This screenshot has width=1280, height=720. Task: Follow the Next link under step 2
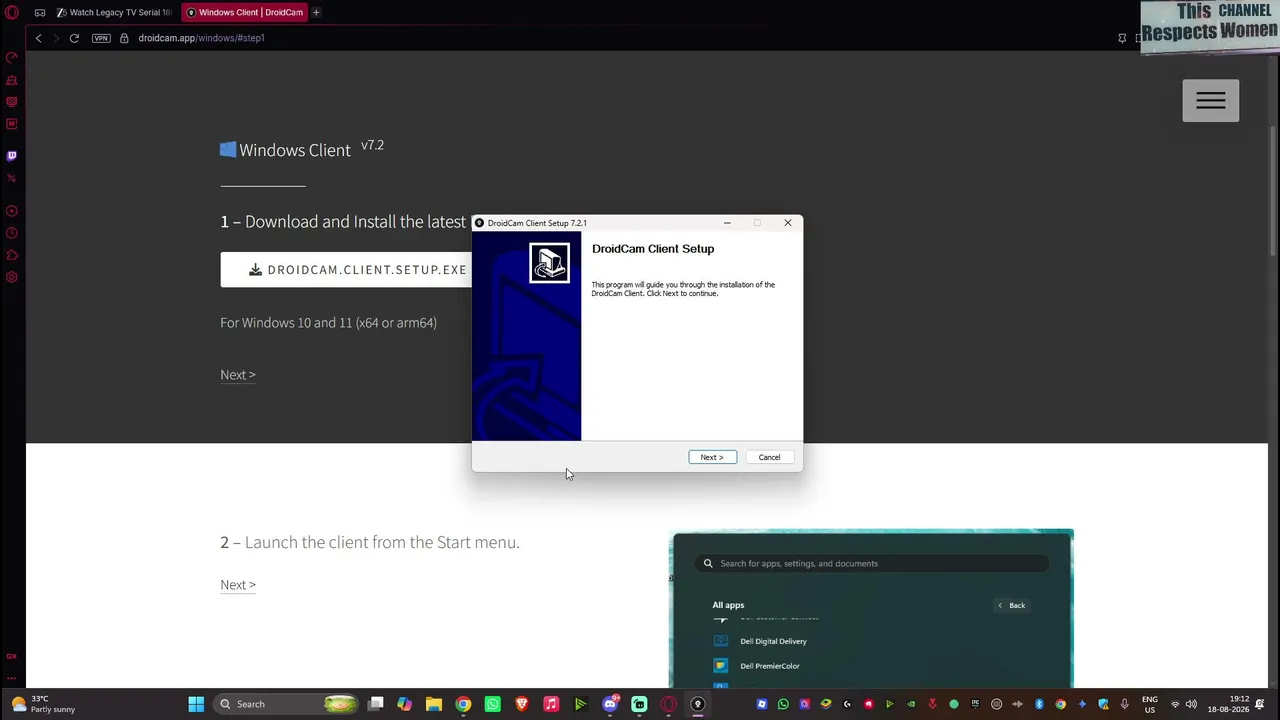click(238, 585)
